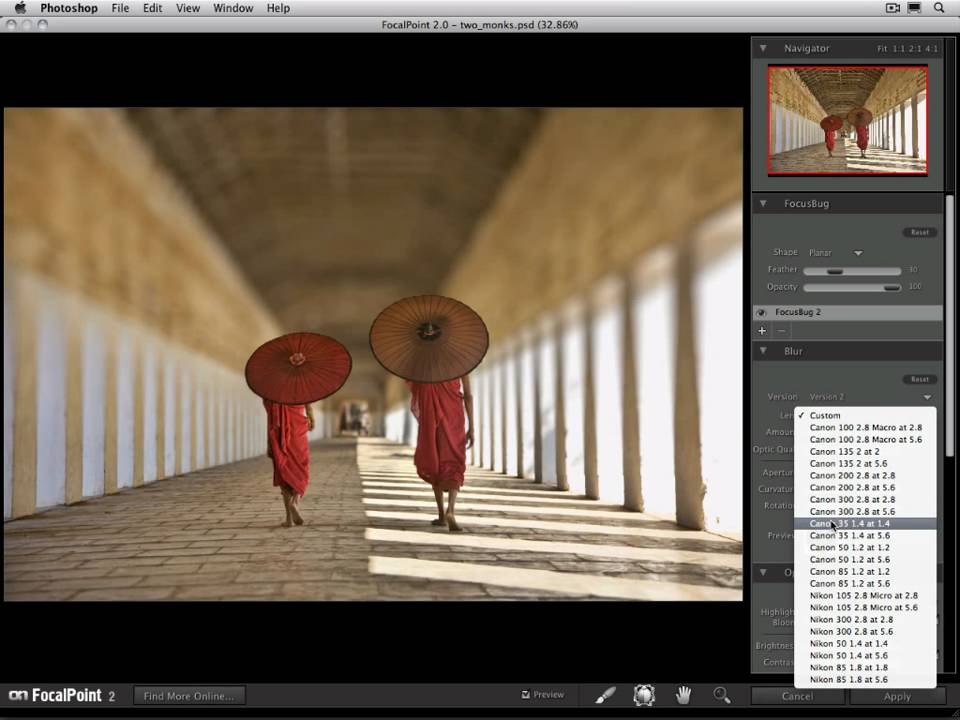Click Find More Online button
This screenshot has width=960, height=720.
click(x=189, y=696)
